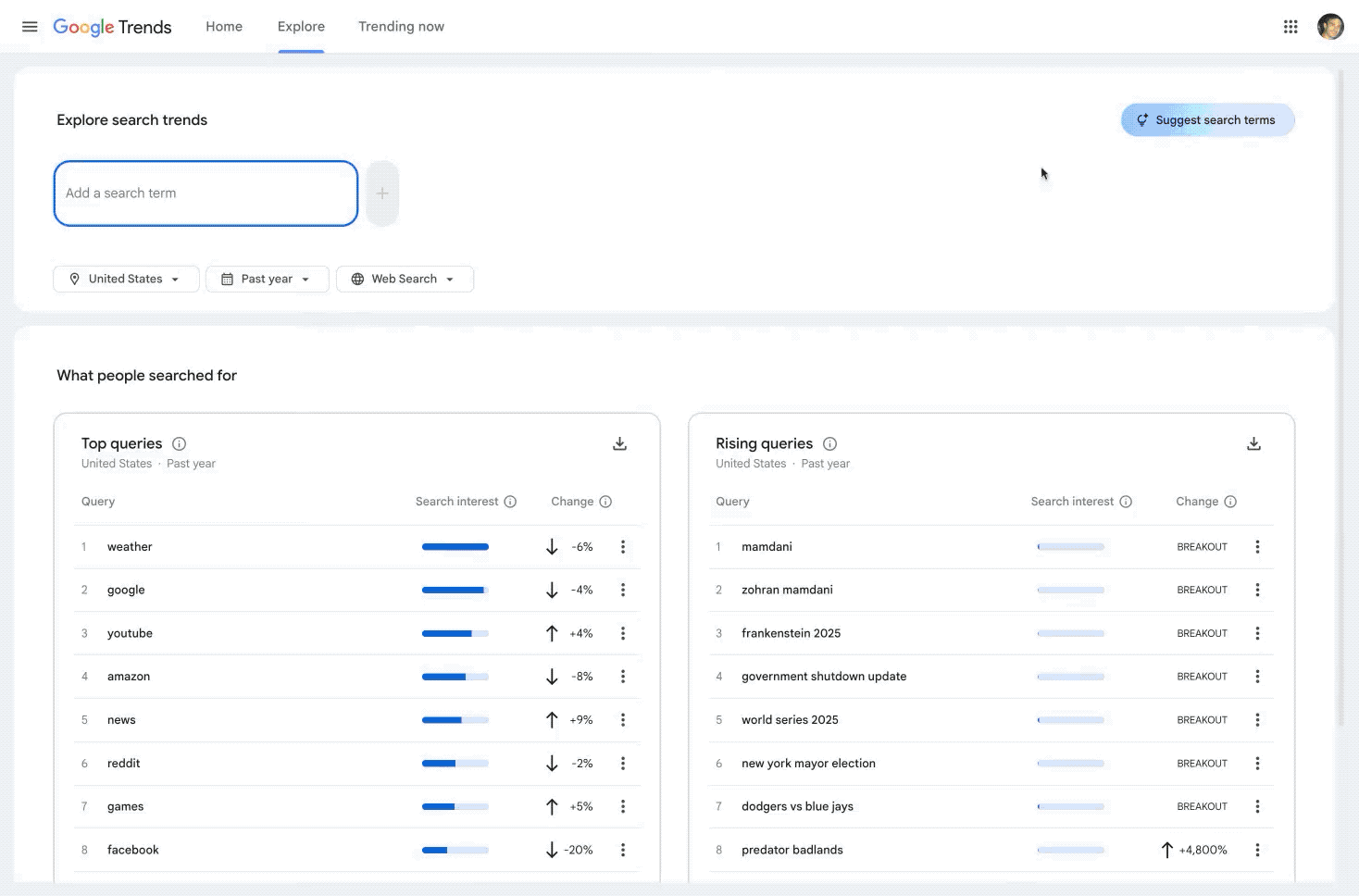
Task: Open more options for games row
Action: (x=623, y=806)
